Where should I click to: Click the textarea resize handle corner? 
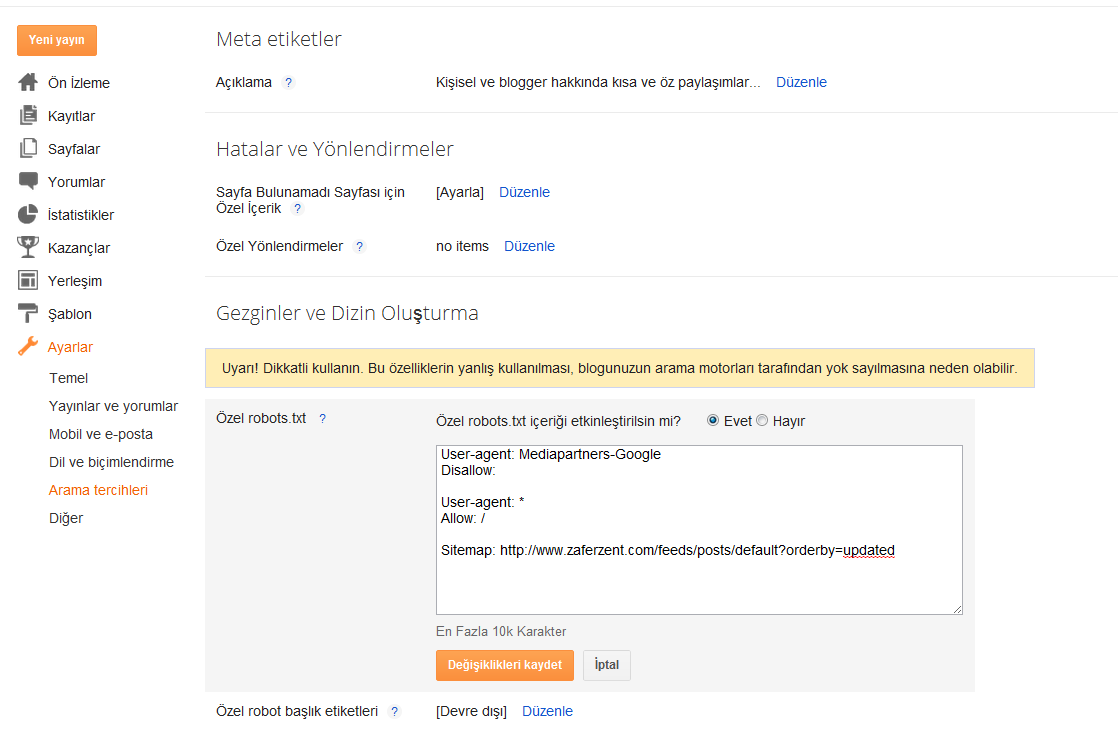point(958,609)
